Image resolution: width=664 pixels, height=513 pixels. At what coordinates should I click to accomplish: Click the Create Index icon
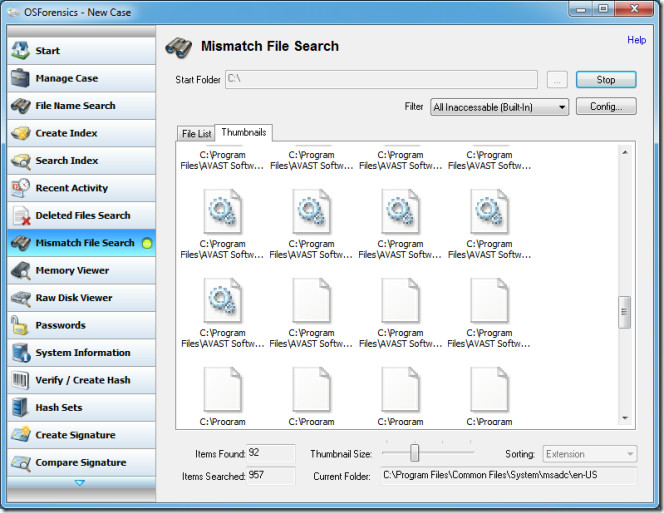point(20,133)
